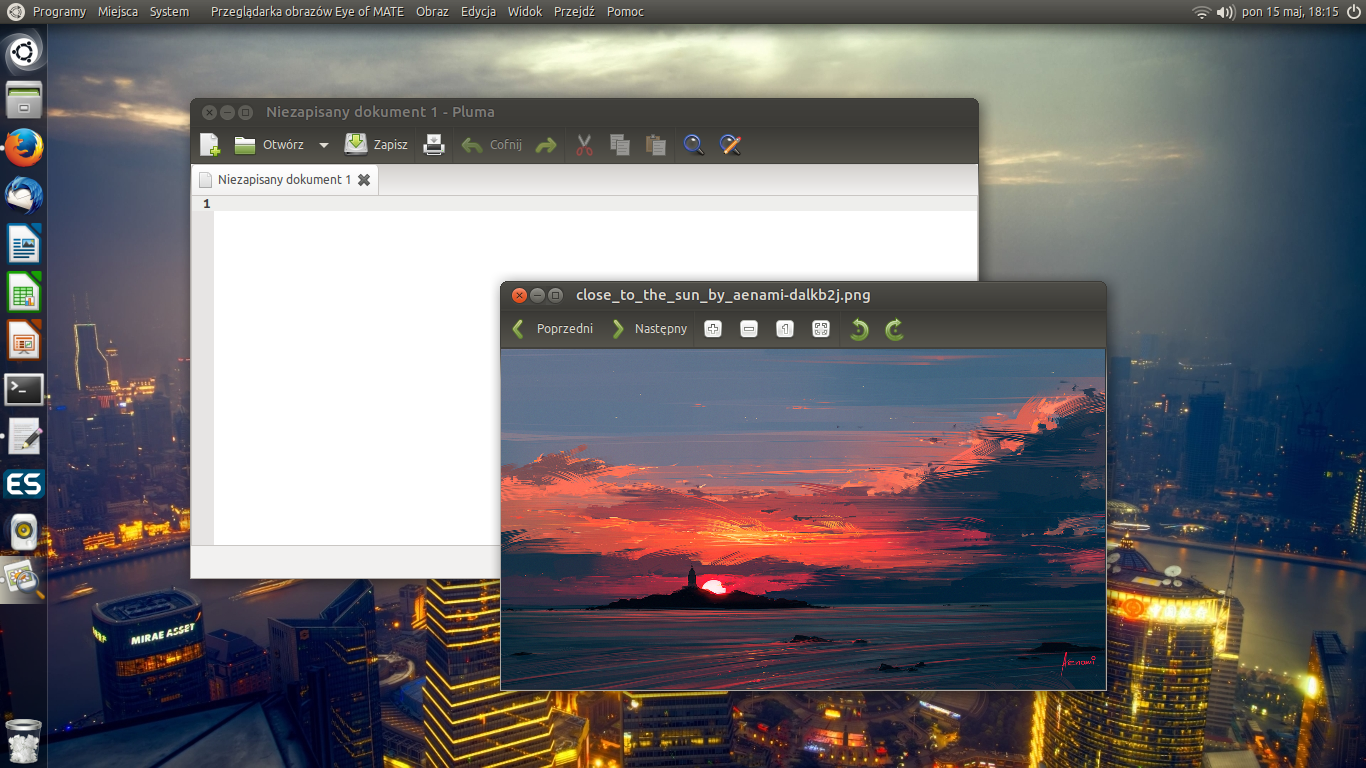Open the Programy menu
Screen dimensions: 1366x768
(x=59, y=12)
